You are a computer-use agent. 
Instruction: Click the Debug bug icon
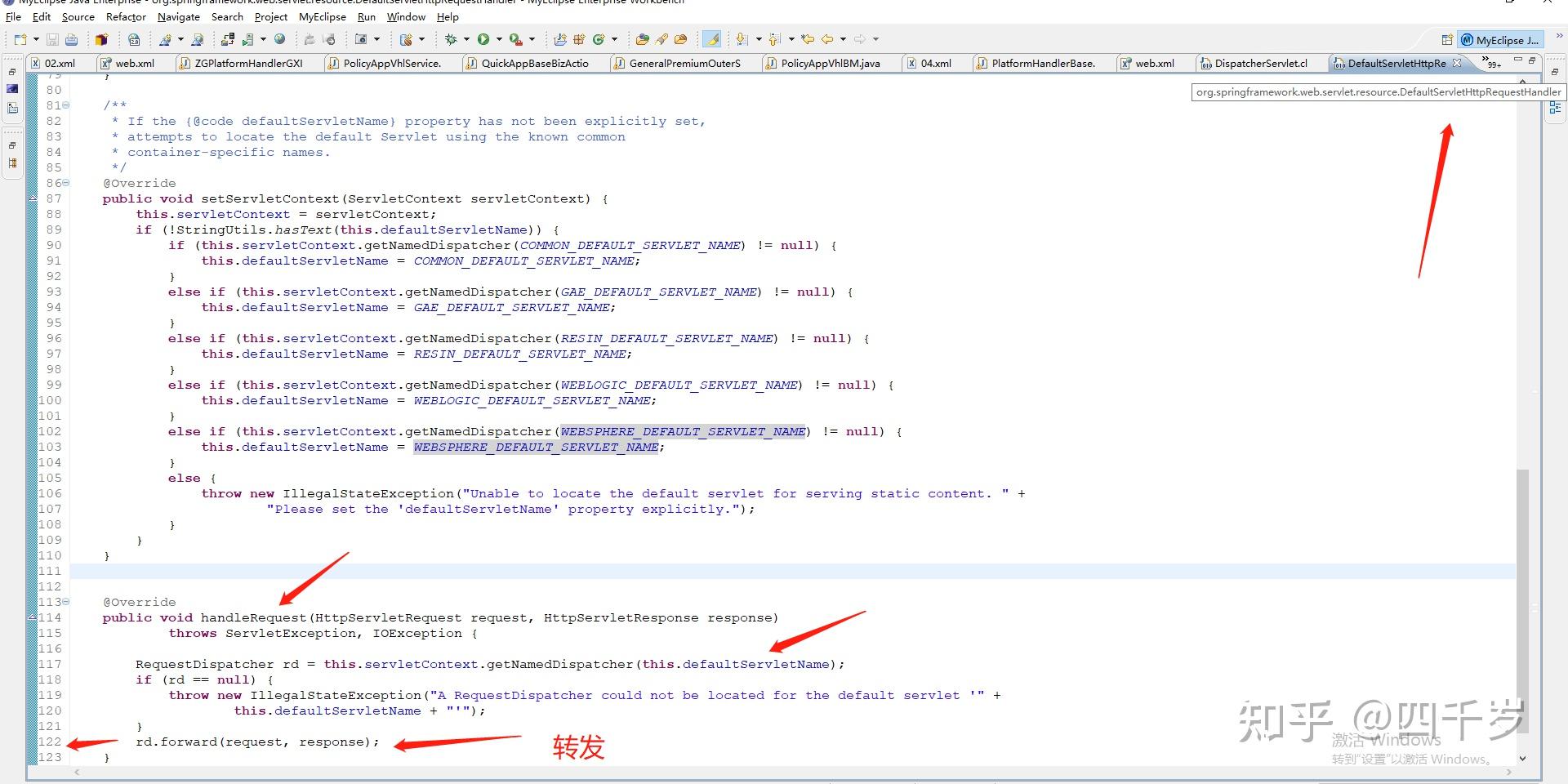tap(451, 39)
